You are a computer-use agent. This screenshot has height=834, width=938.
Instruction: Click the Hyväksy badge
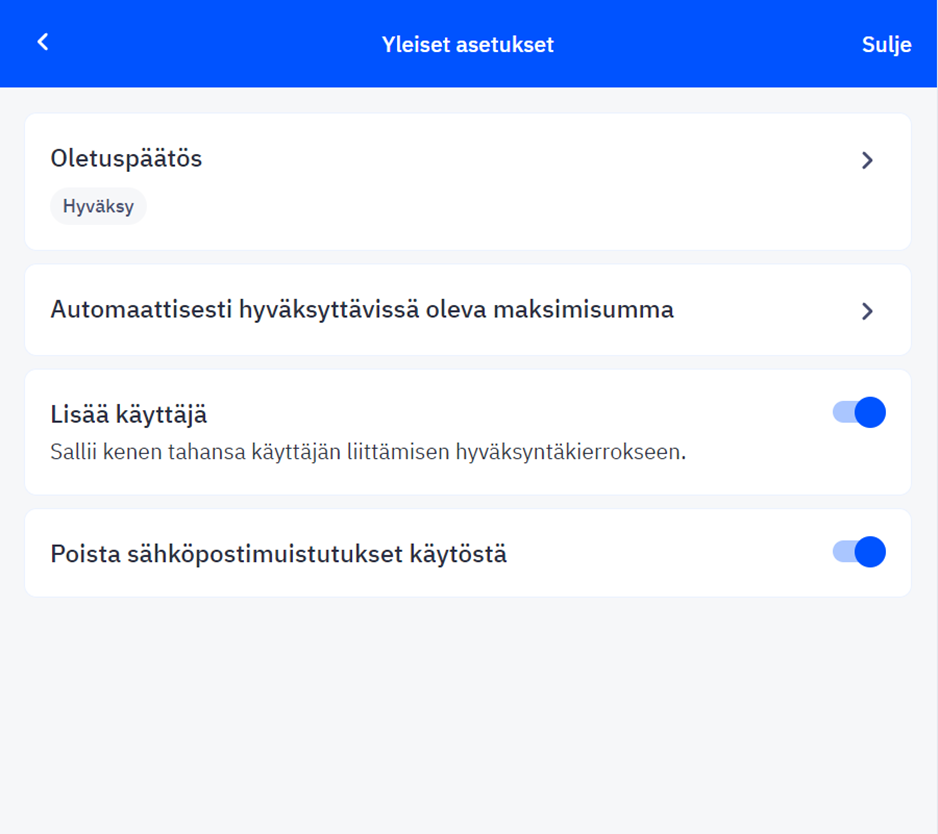tap(98, 206)
